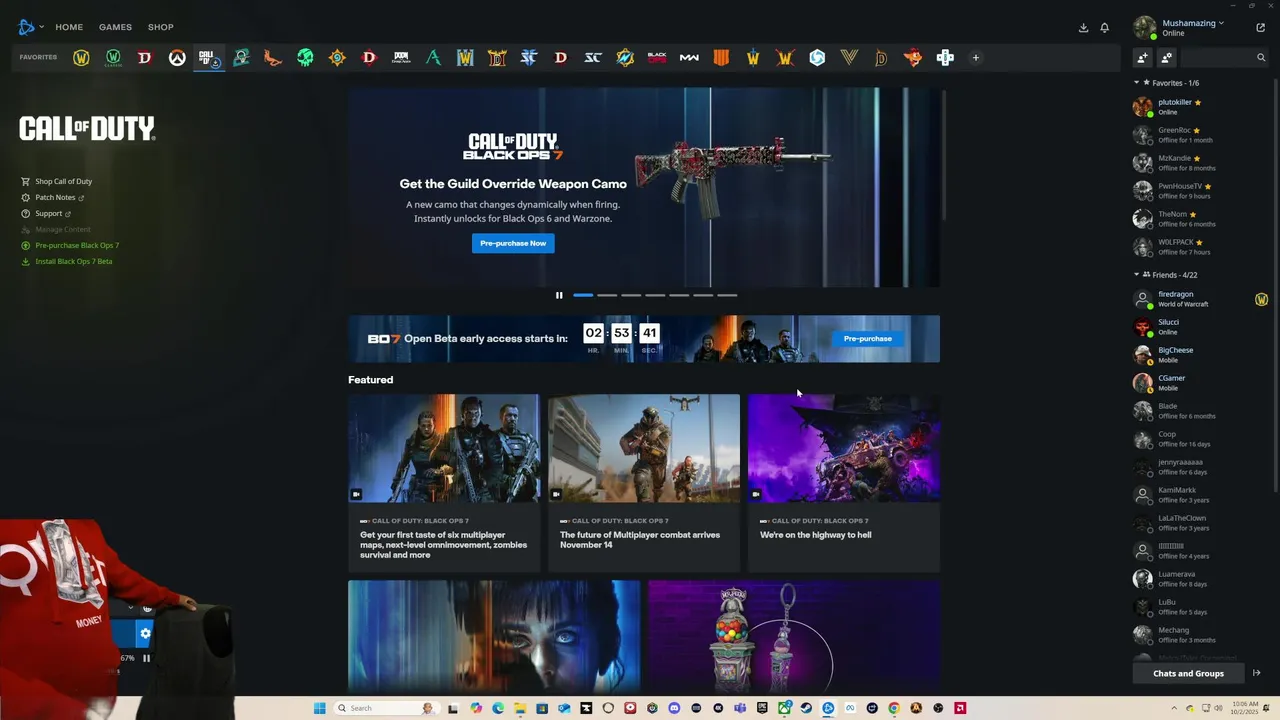
Task: Open Patch Notes link
Action: point(55,198)
